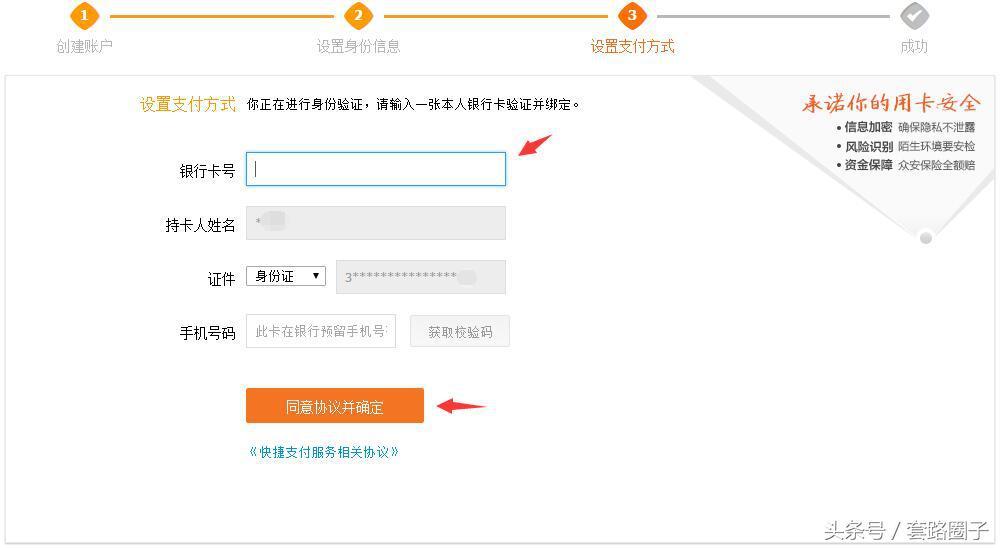The height and width of the screenshot is (548, 1001).
Task: Click the grey checkmark success step icon
Action: click(x=914, y=15)
